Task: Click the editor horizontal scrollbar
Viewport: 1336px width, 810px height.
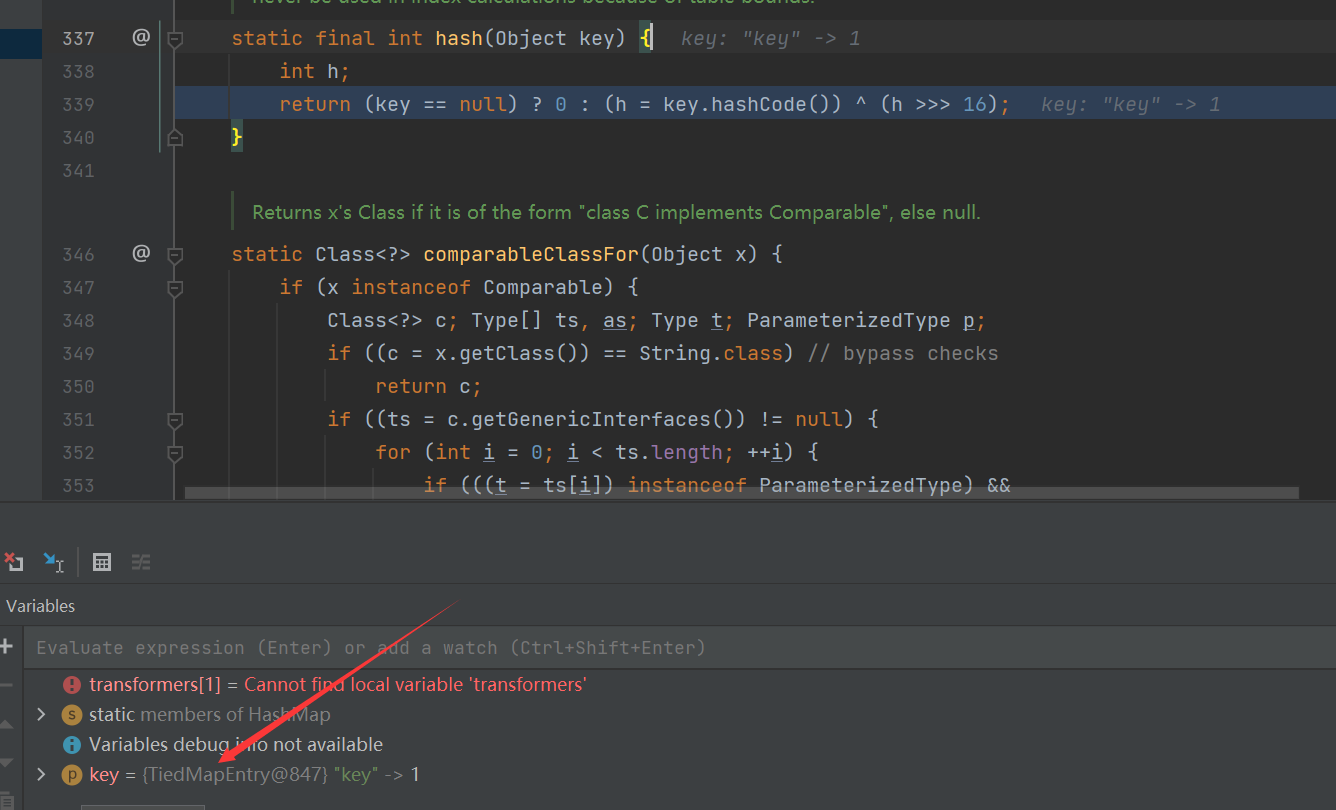Action: pyautogui.click(x=740, y=493)
